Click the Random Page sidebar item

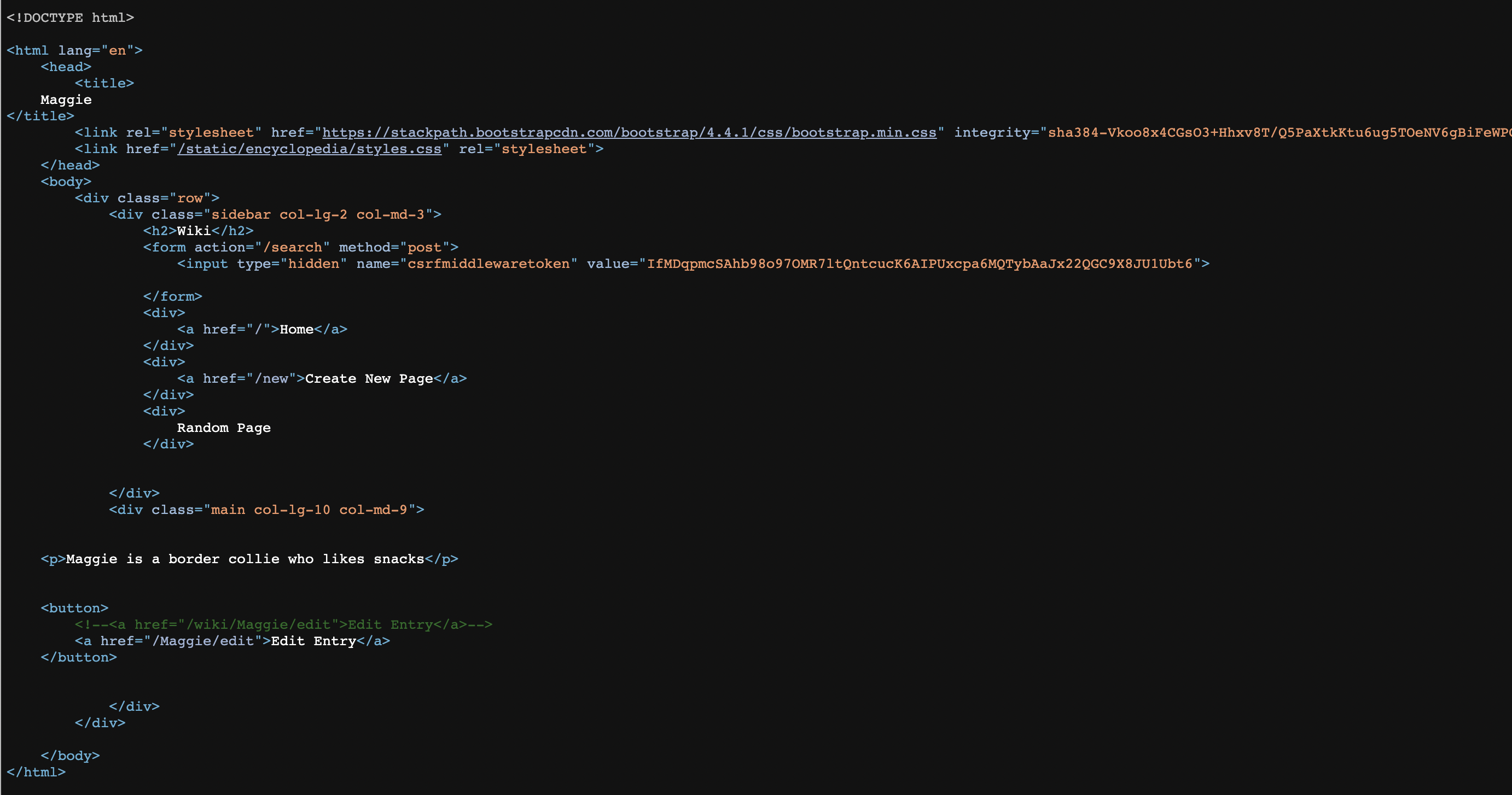[224, 428]
